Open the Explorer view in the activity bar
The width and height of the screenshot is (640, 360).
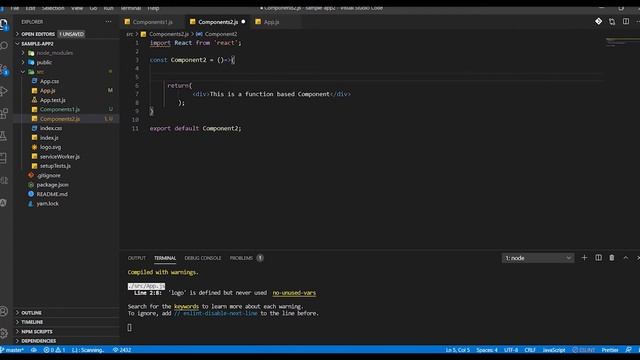point(4,24)
